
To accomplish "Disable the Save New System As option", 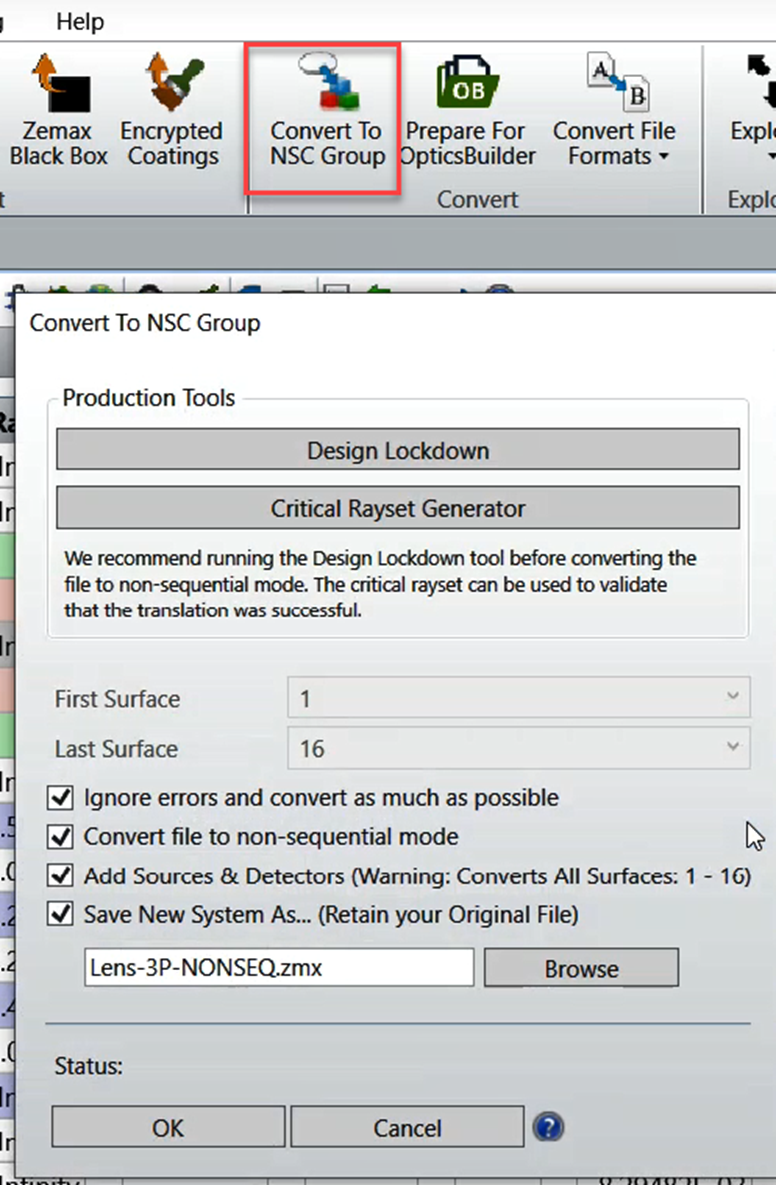I will (62, 914).
